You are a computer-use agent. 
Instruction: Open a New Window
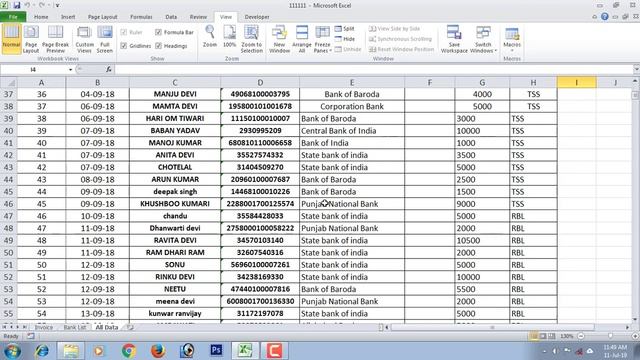point(279,39)
